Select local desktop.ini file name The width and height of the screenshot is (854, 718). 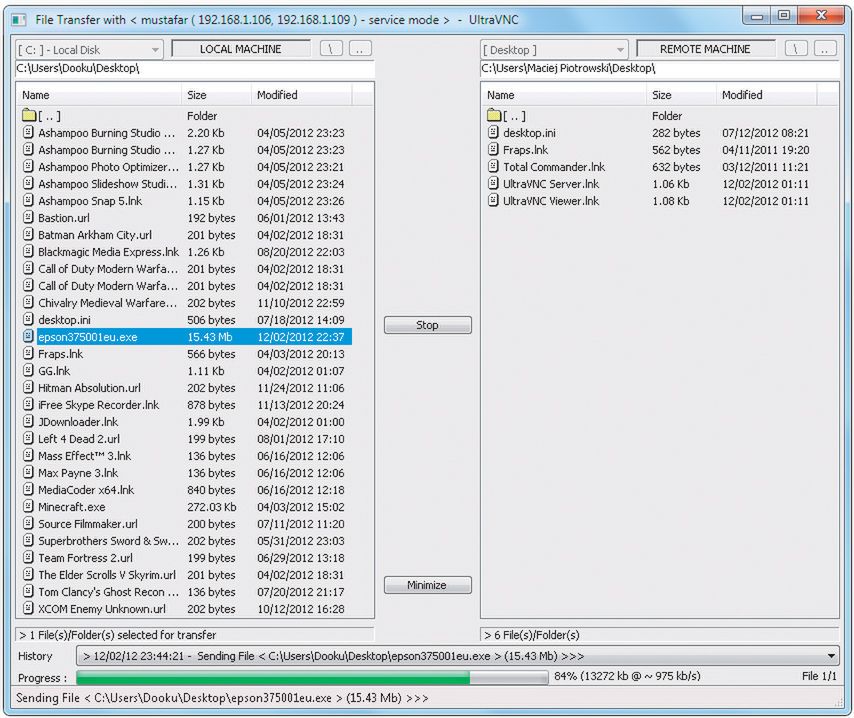[x=64, y=320]
